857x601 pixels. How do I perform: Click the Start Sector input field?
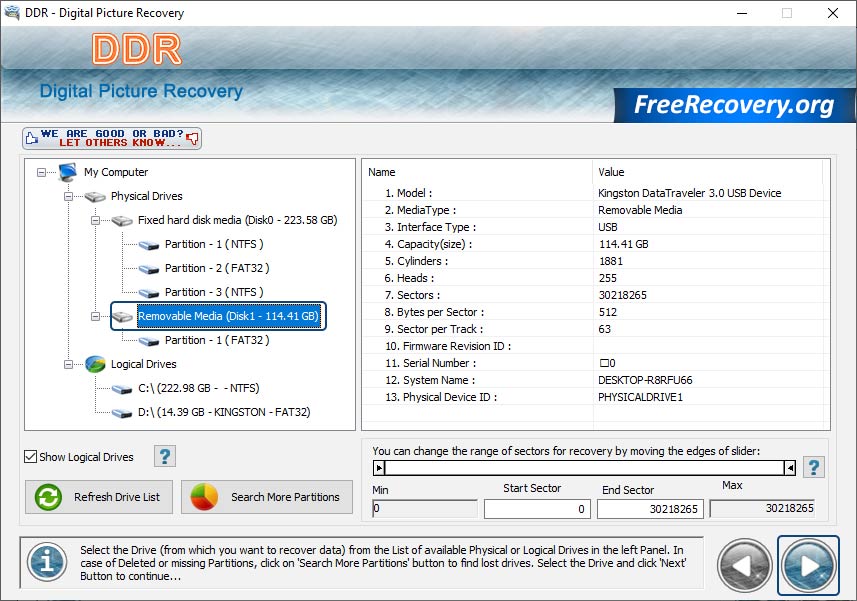point(537,509)
